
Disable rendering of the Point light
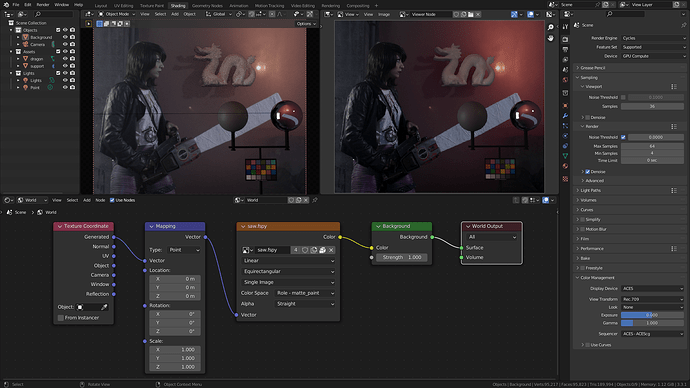pyautogui.click(x=72, y=88)
